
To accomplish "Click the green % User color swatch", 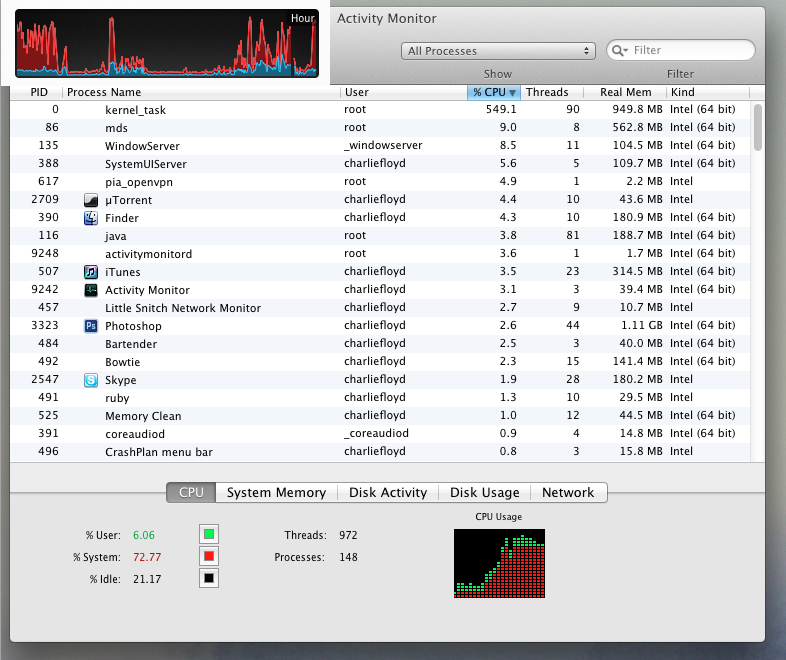I will pos(209,534).
